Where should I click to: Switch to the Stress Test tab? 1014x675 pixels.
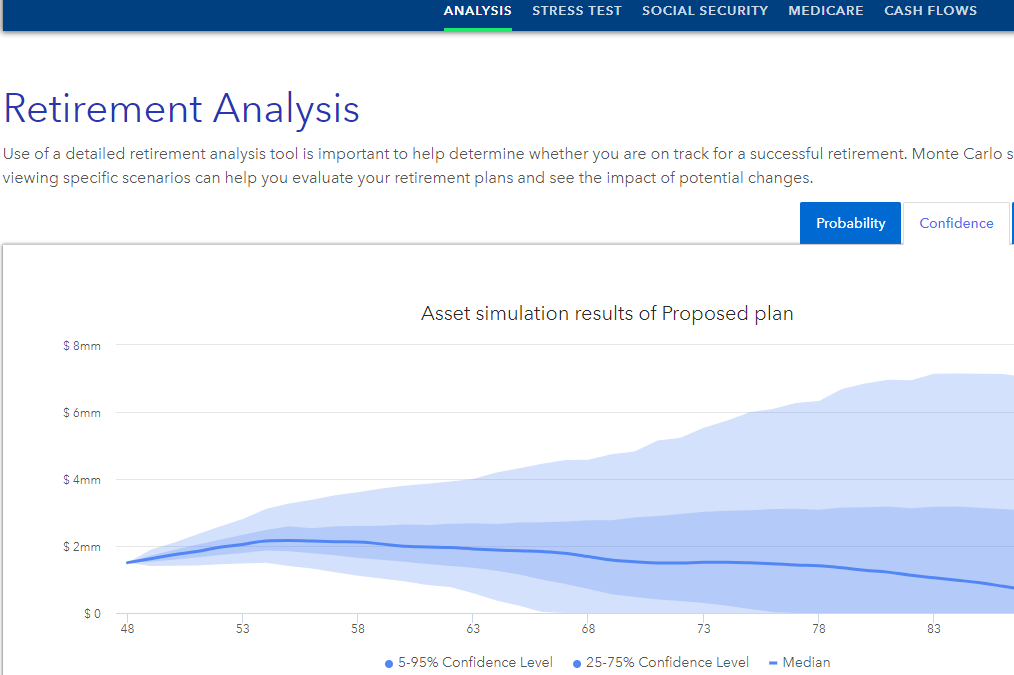pos(577,11)
